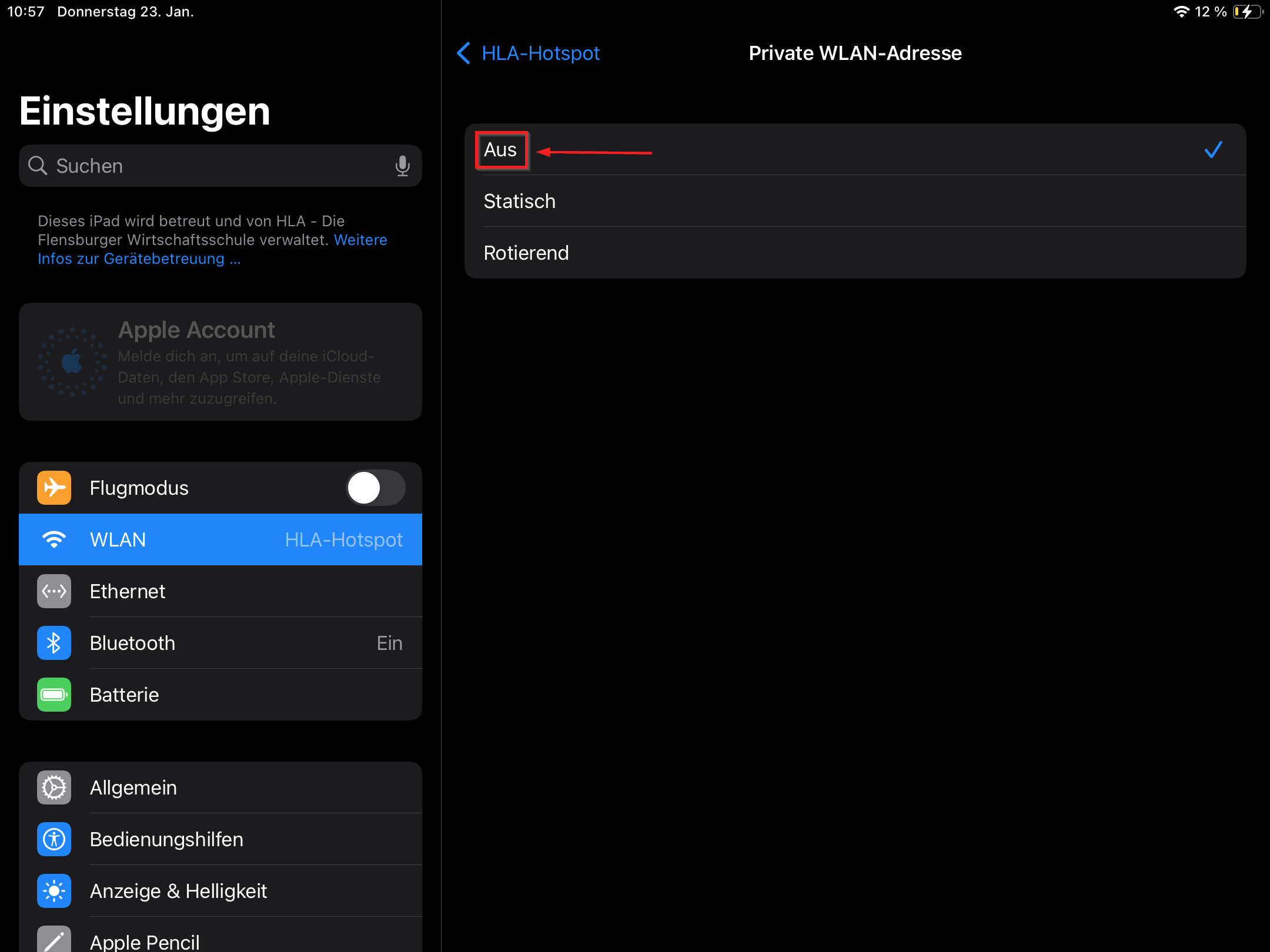Click the green Batterie icon
The height and width of the screenshot is (952, 1270).
tap(54, 695)
